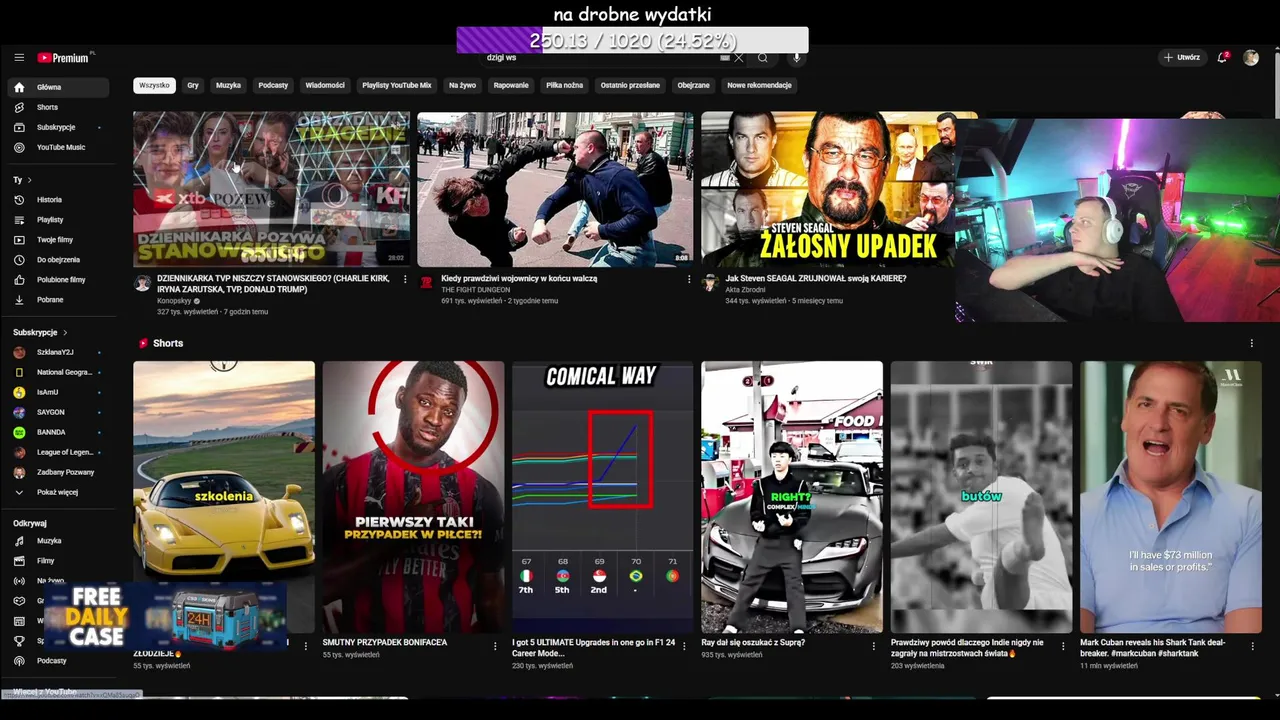Open options menu for DZIENNIKARKA TVP video
Screen dimensions: 1280x720
(405, 280)
